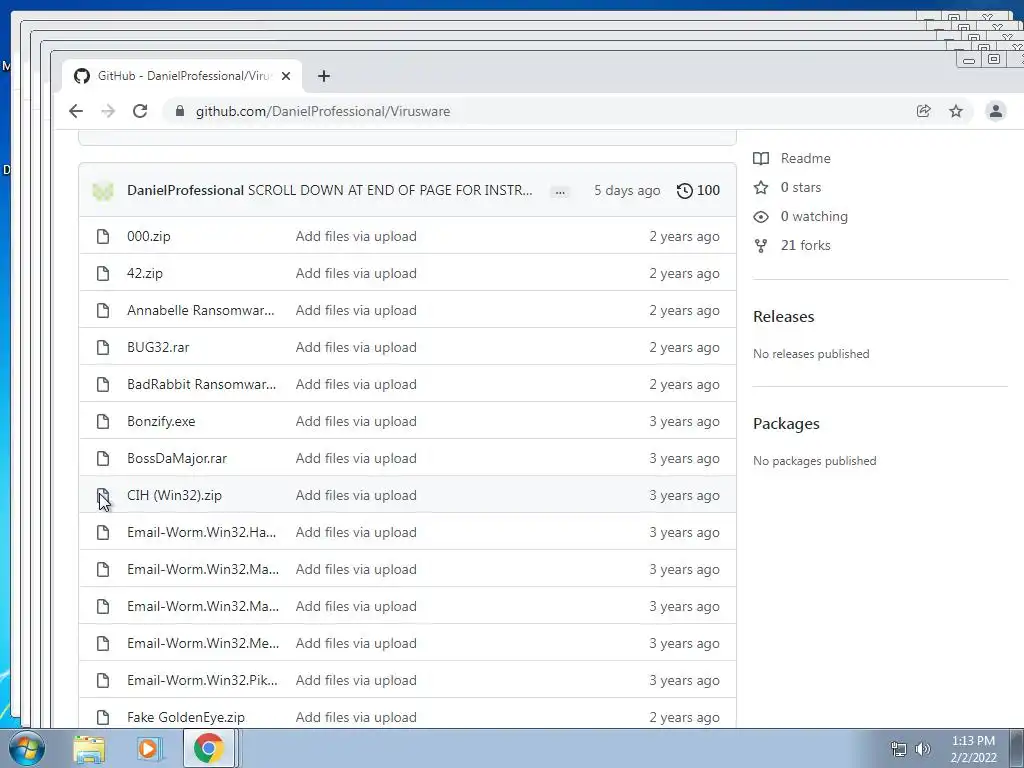1024x768 pixels.
Task: Click the stars star icon in sidebar
Action: [761, 187]
